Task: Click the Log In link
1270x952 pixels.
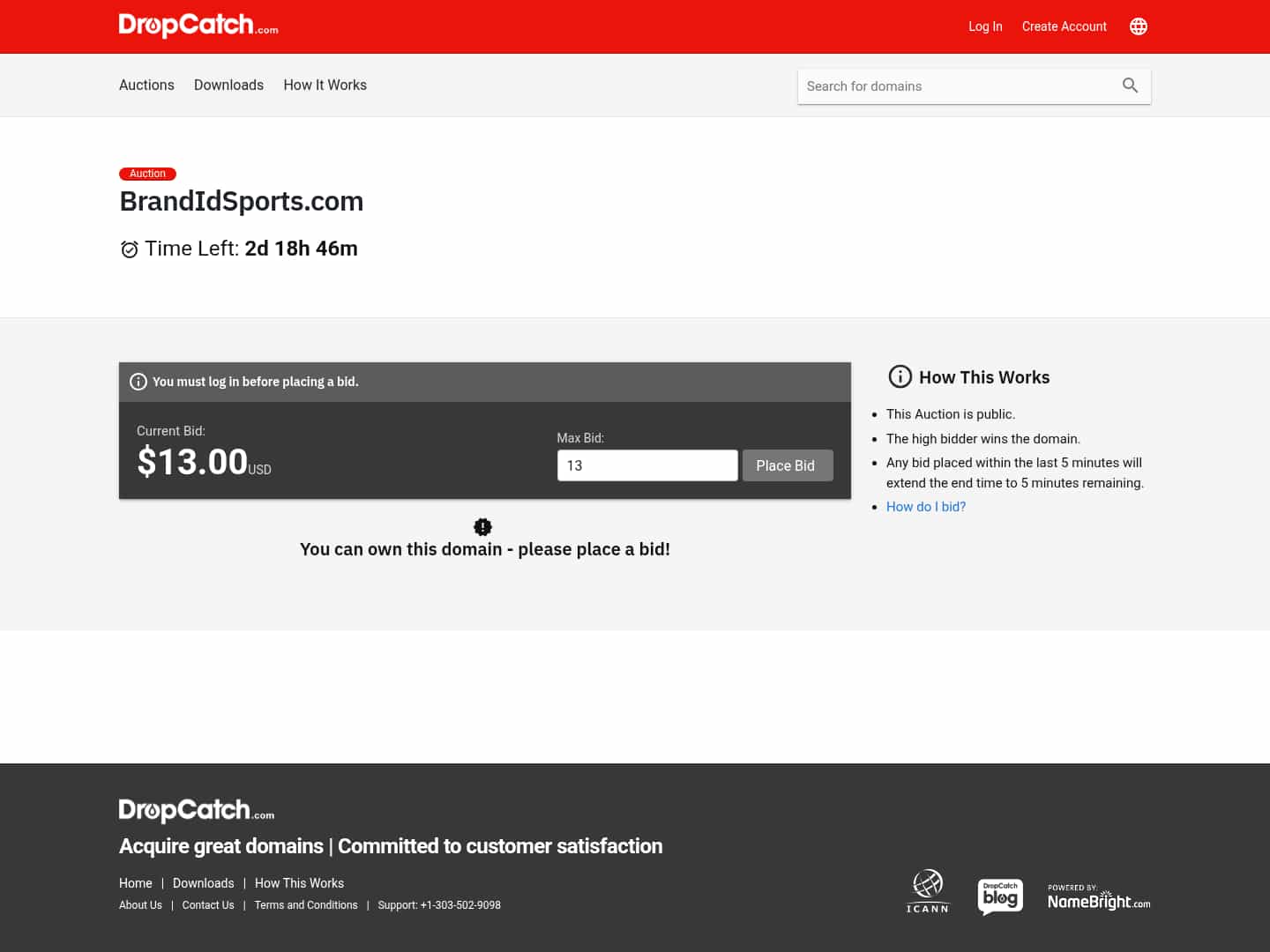Action: point(985,26)
